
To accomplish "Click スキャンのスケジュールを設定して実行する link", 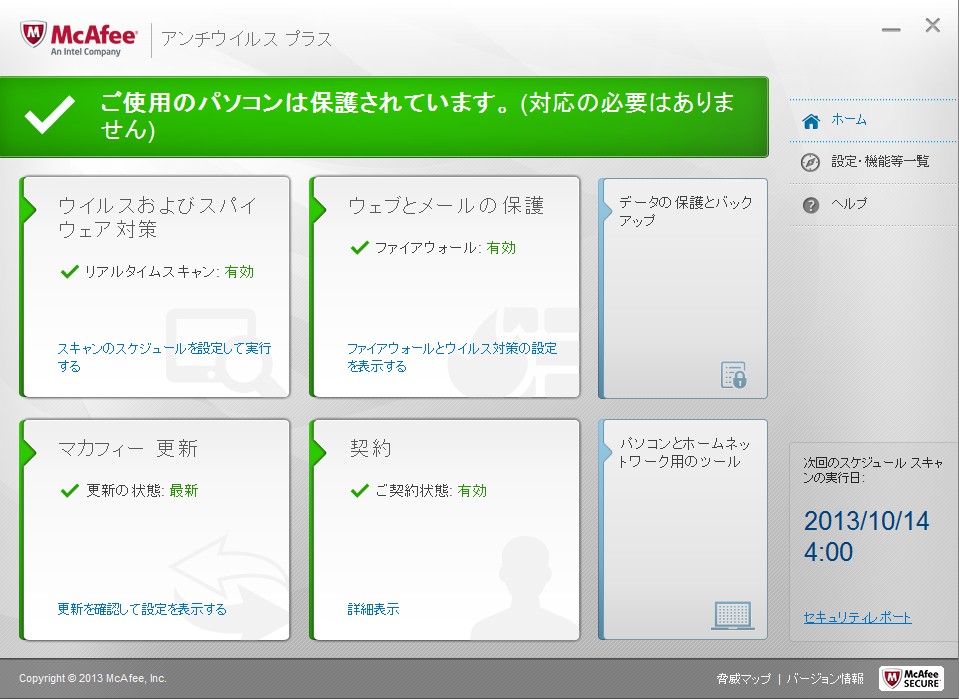I will 164,357.
